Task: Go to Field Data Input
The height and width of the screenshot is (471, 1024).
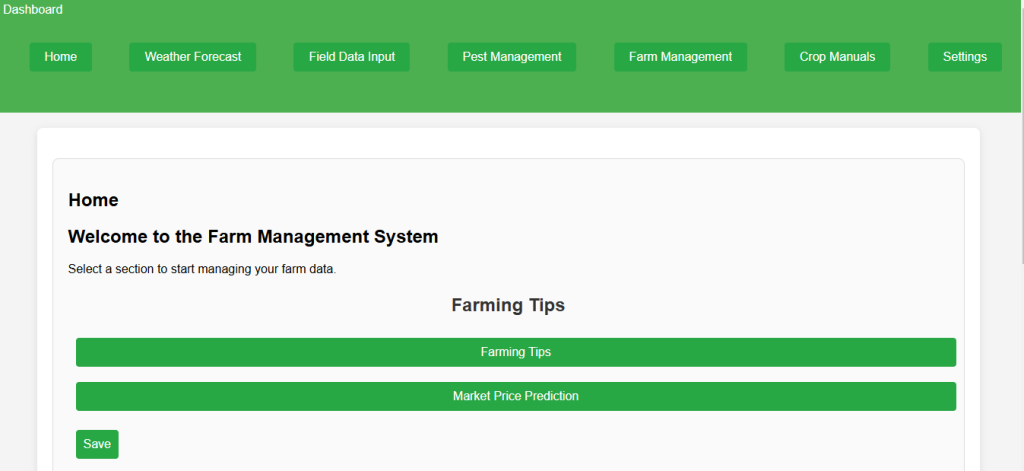Action: [351, 57]
